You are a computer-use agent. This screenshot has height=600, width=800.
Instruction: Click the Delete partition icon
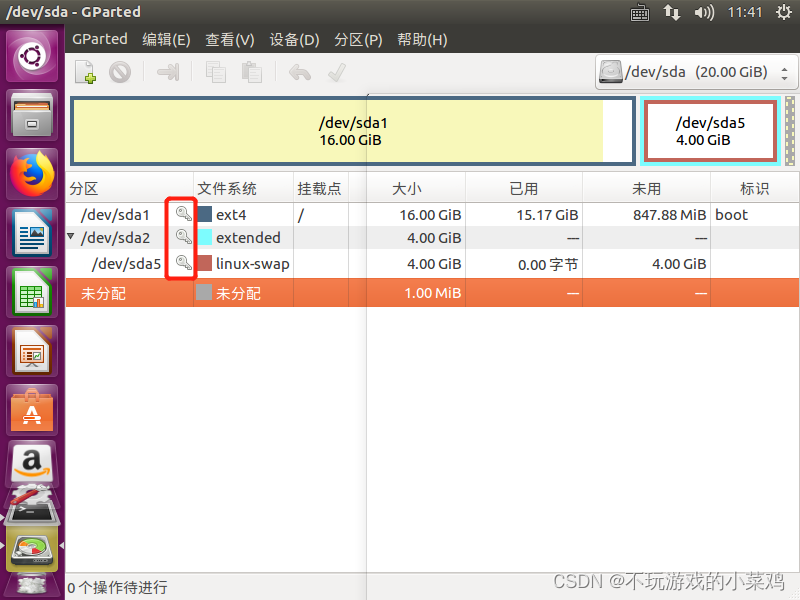click(122, 71)
